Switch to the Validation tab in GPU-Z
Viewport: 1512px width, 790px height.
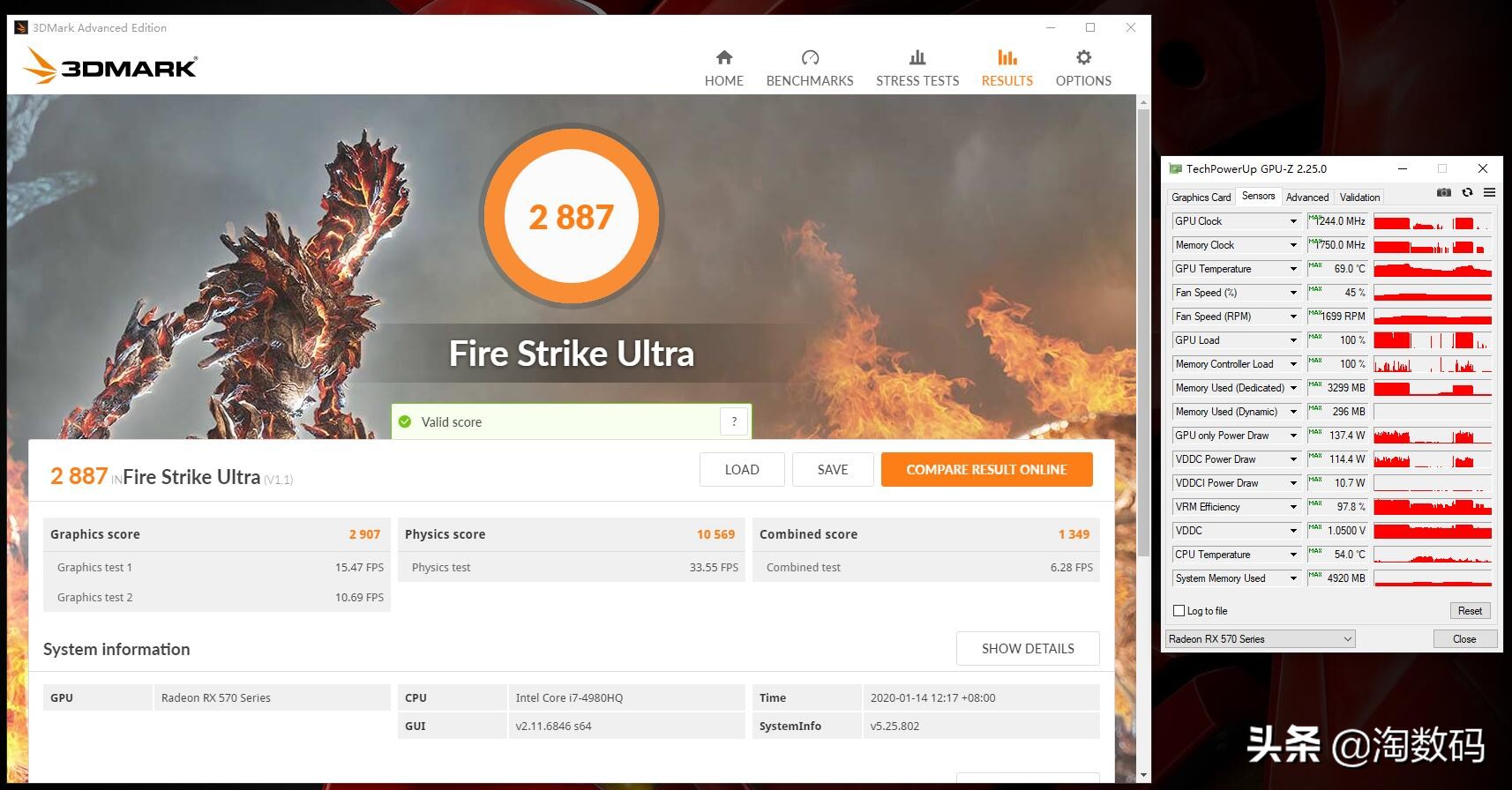pyautogui.click(x=1359, y=197)
